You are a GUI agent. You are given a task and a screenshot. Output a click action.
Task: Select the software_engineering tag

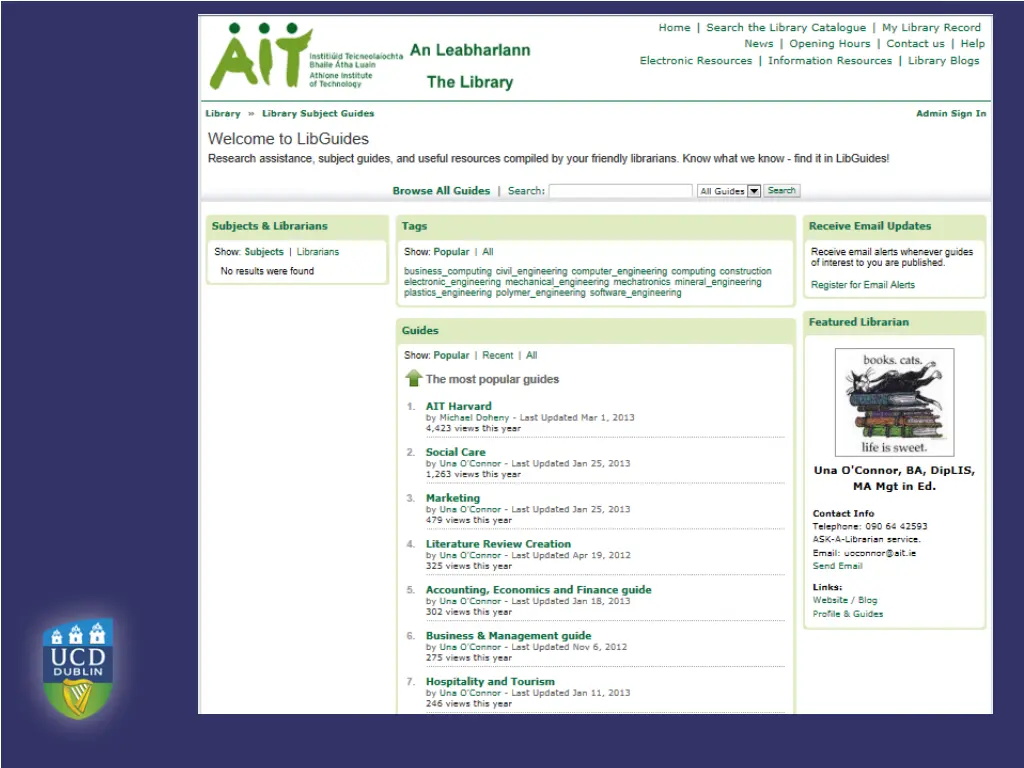[x=636, y=293]
